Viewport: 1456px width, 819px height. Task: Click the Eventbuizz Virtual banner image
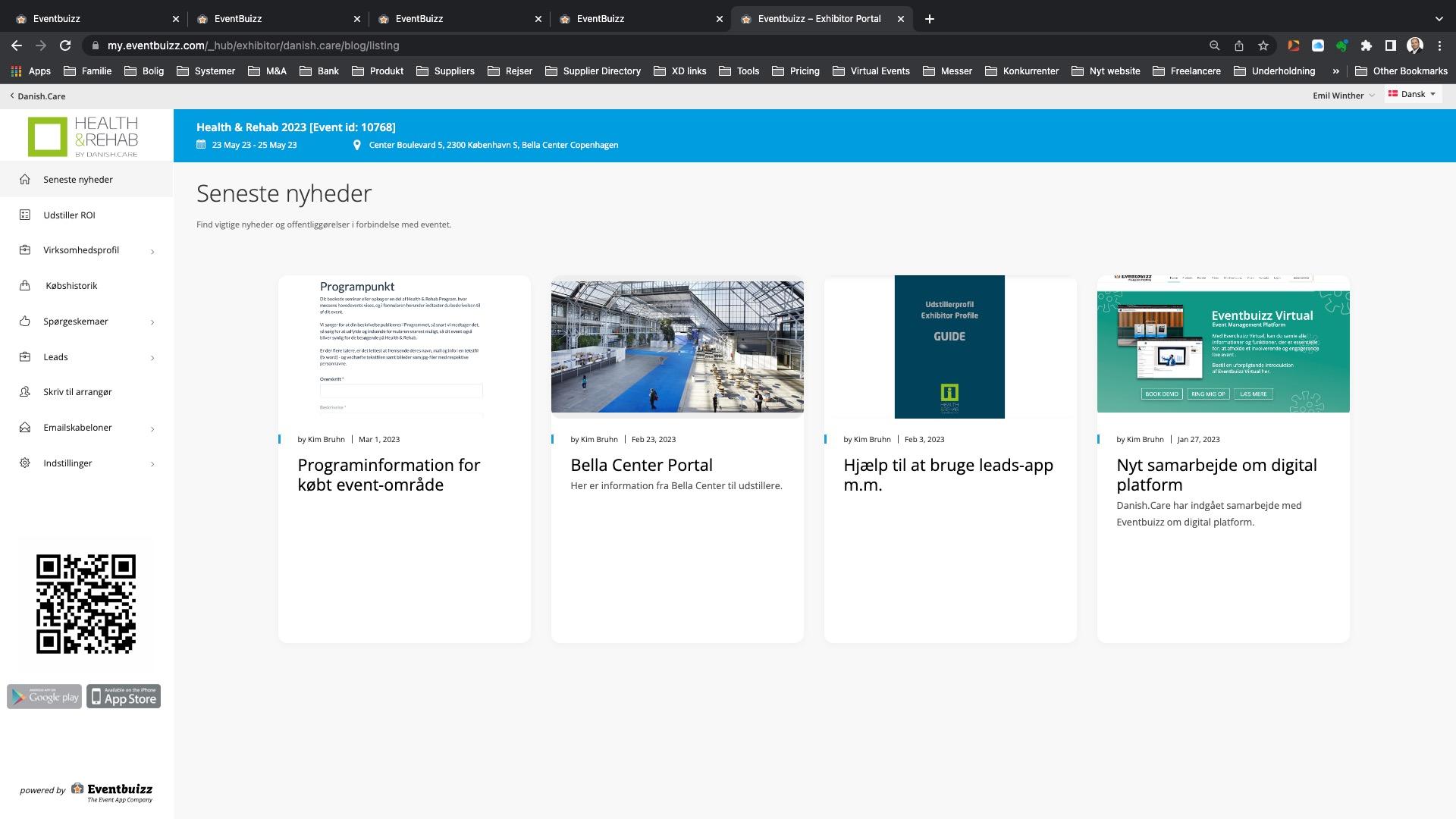click(1223, 345)
